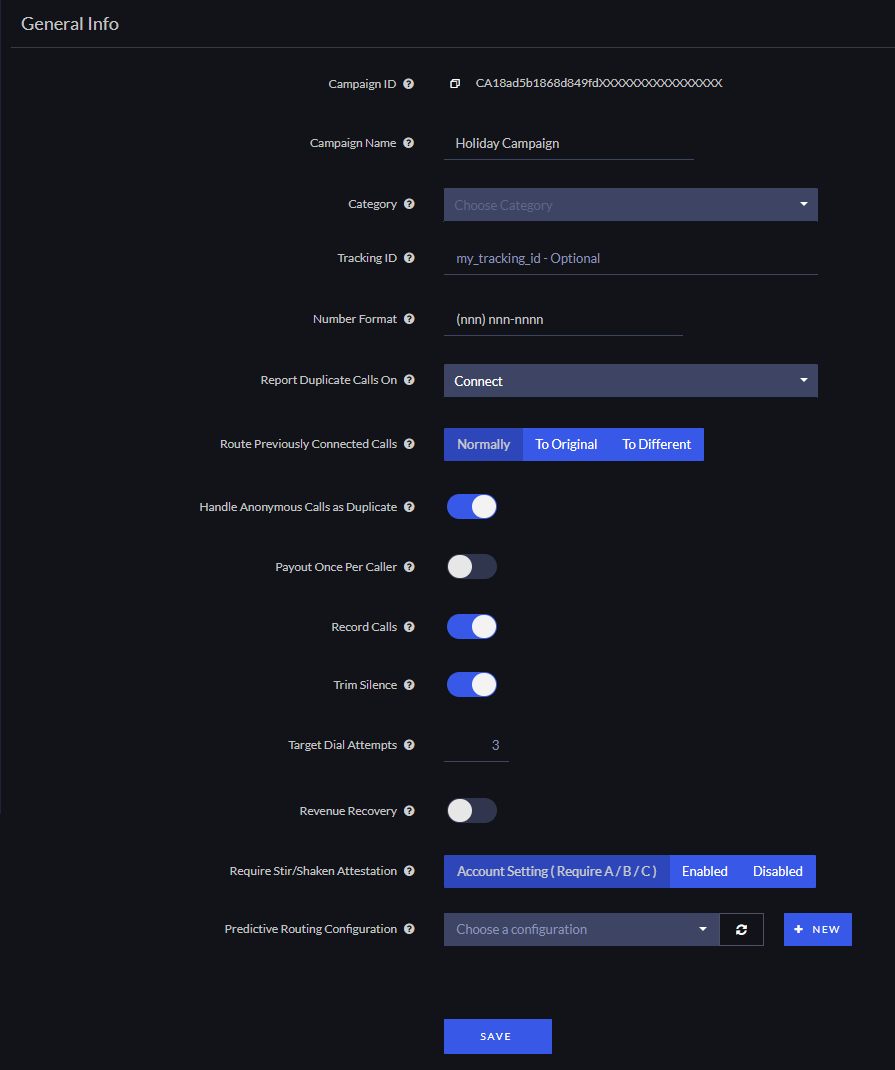Create a new configuration with the NEW button
Screen dimensions: 895x1070
817,929
